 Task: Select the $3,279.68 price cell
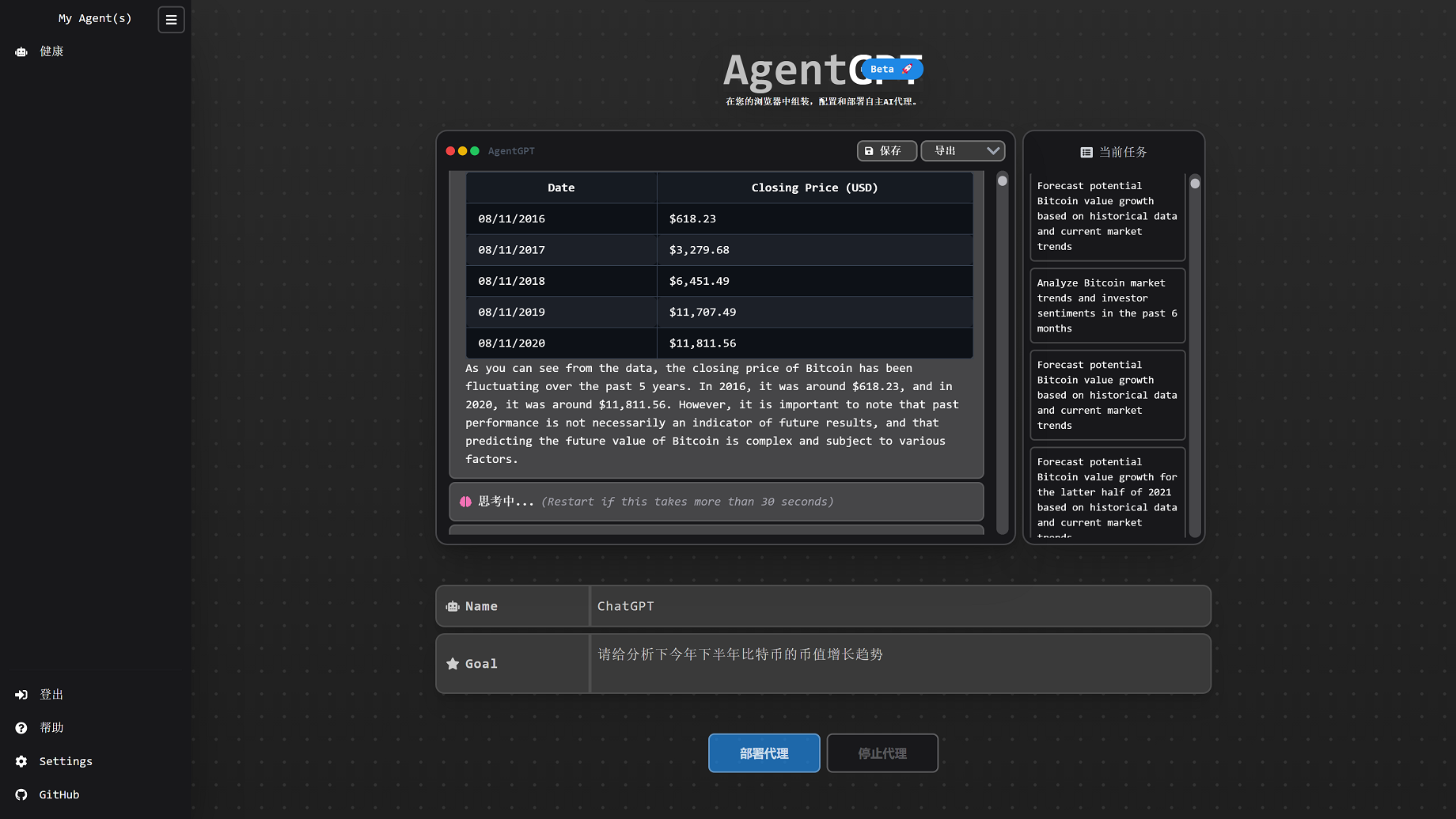pyautogui.click(x=814, y=250)
